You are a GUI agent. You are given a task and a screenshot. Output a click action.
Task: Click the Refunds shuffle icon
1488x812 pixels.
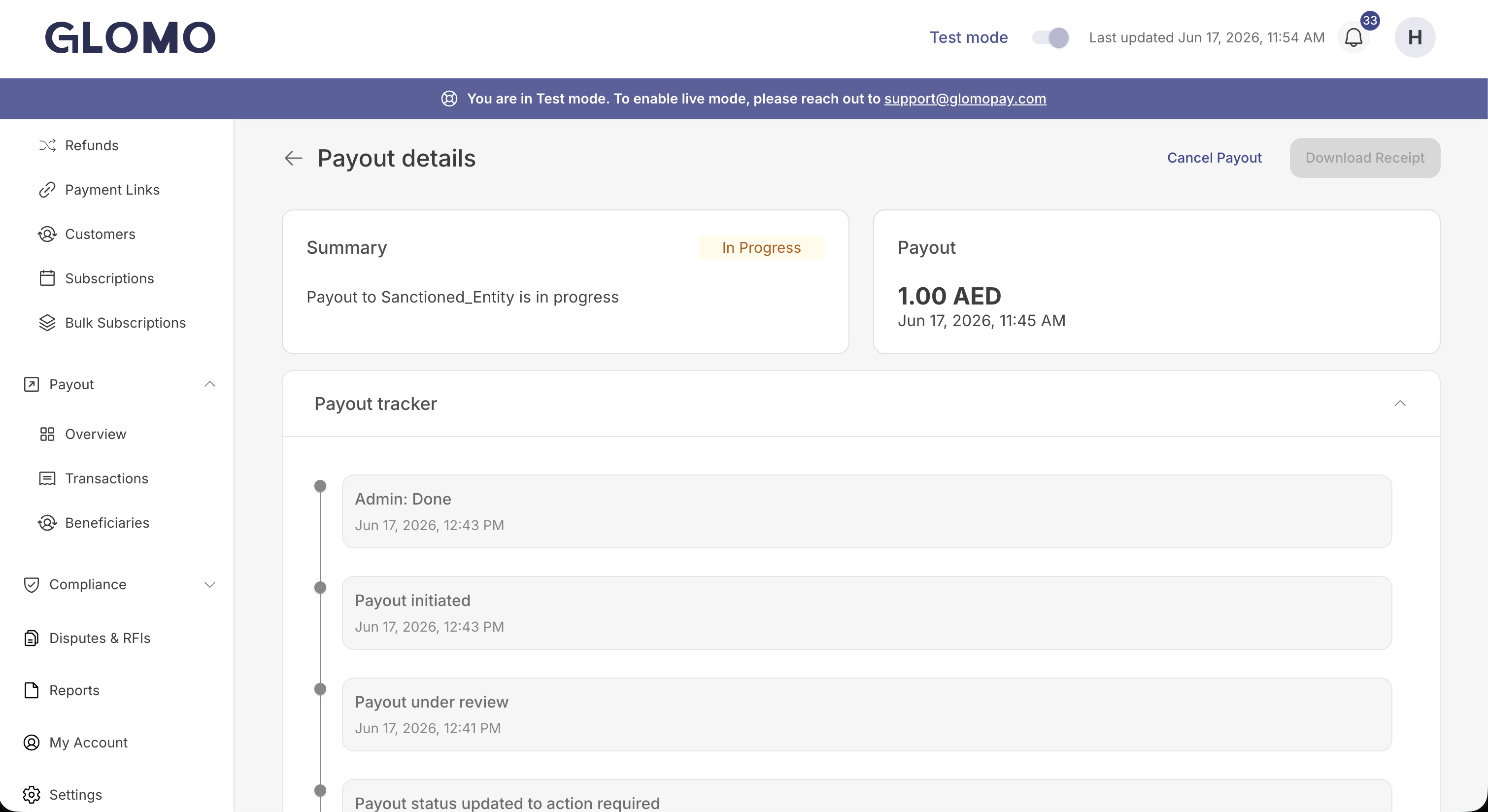pyautogui.click(x=47, y=145)
